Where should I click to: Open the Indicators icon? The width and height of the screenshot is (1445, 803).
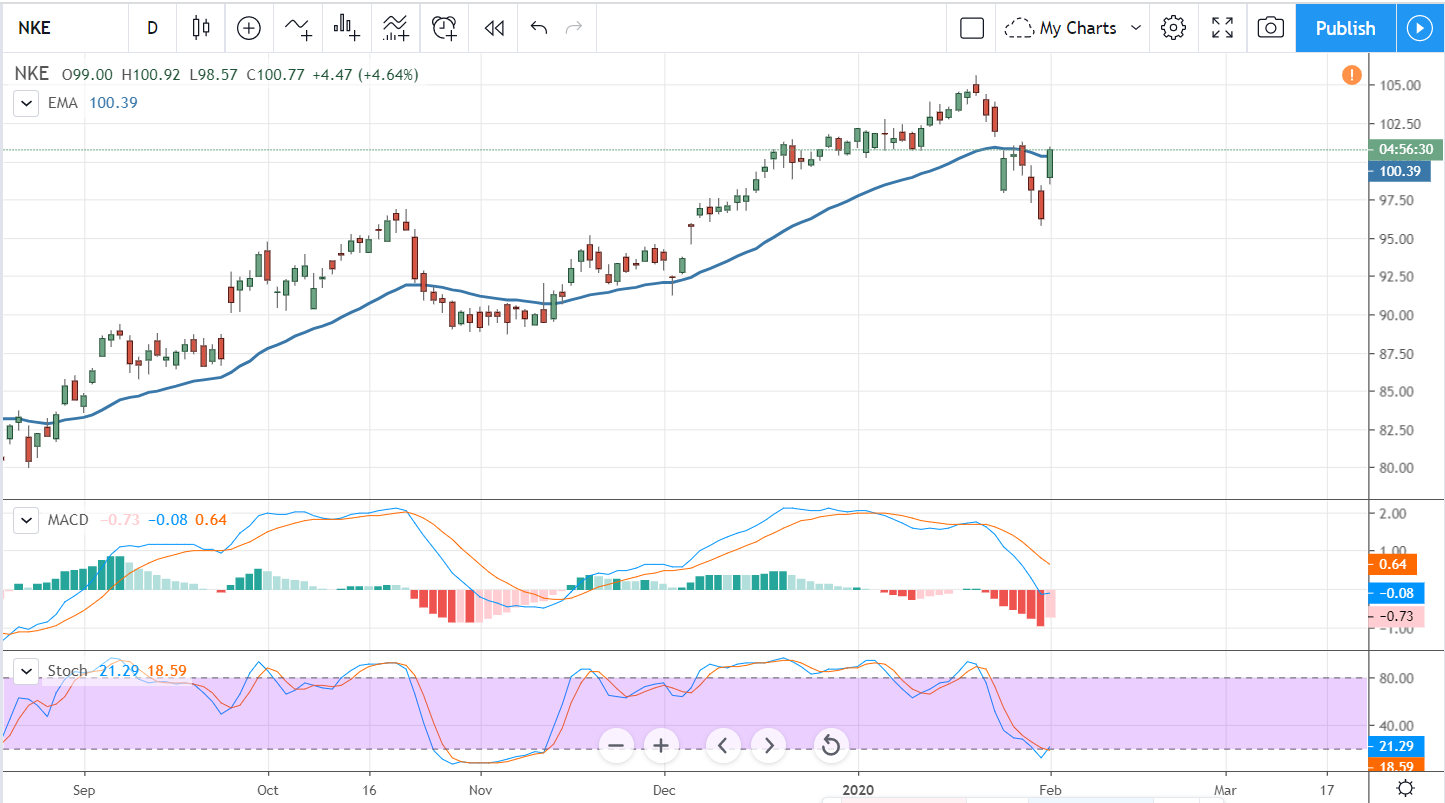tap(298, 28)
